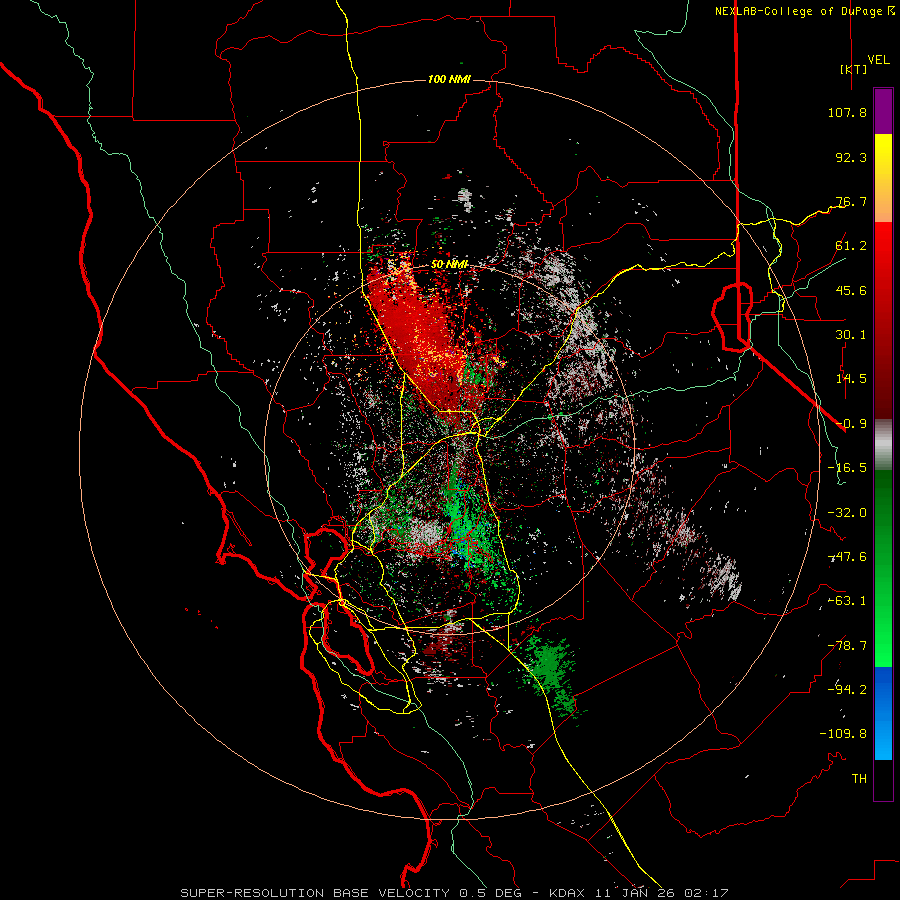Click the 14.5 velocity scale value
Screen dimensions: 900x900
coord(851,379)
